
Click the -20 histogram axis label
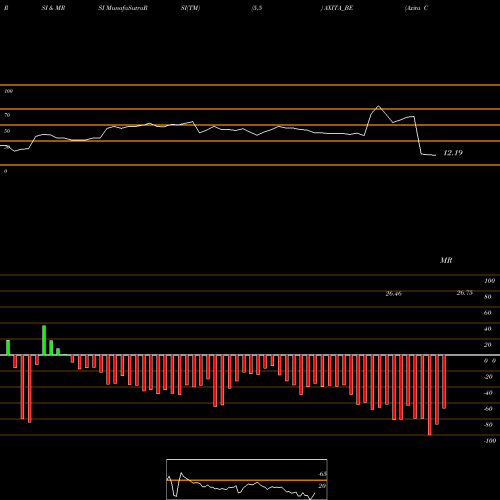pos(488,377)
